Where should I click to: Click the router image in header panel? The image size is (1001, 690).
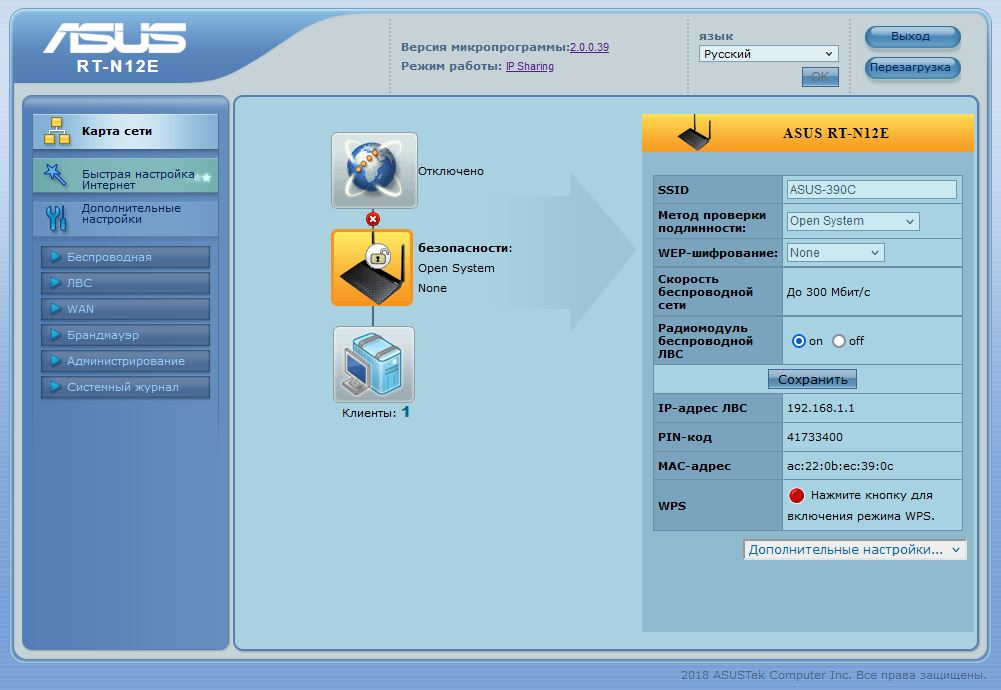point(695,133)
